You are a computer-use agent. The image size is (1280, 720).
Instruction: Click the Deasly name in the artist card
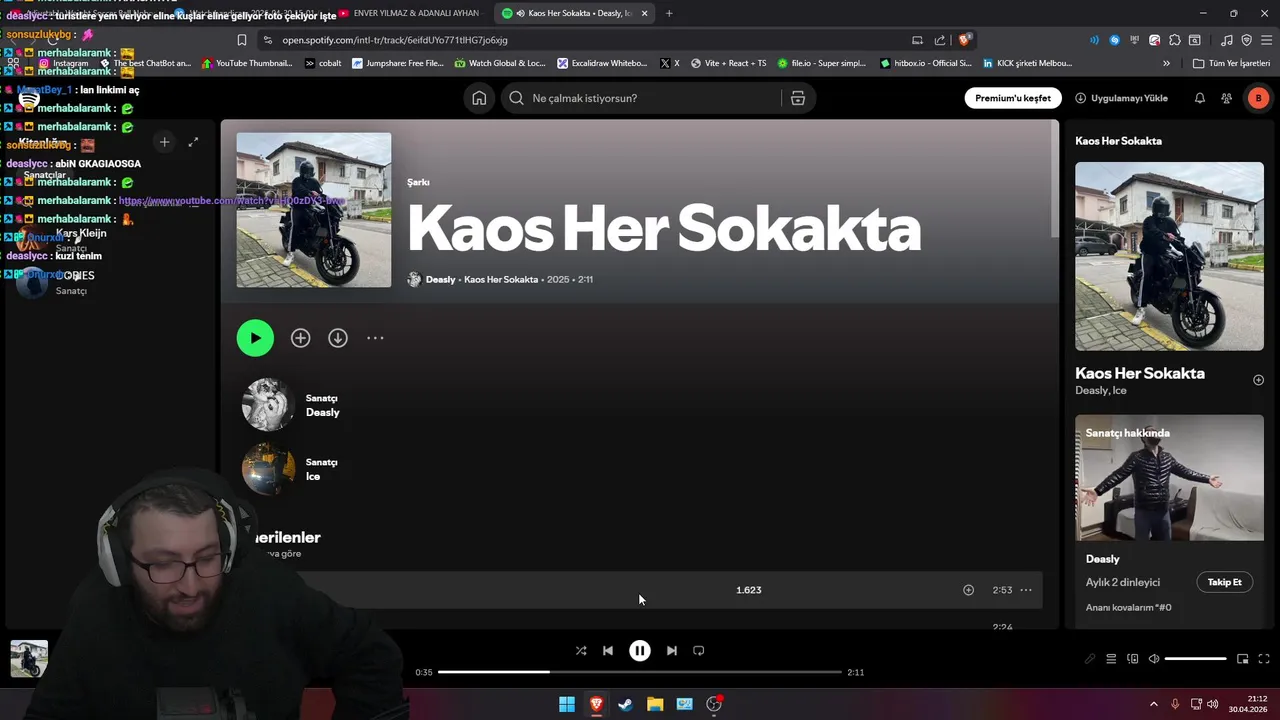[x=1103, y=559]
